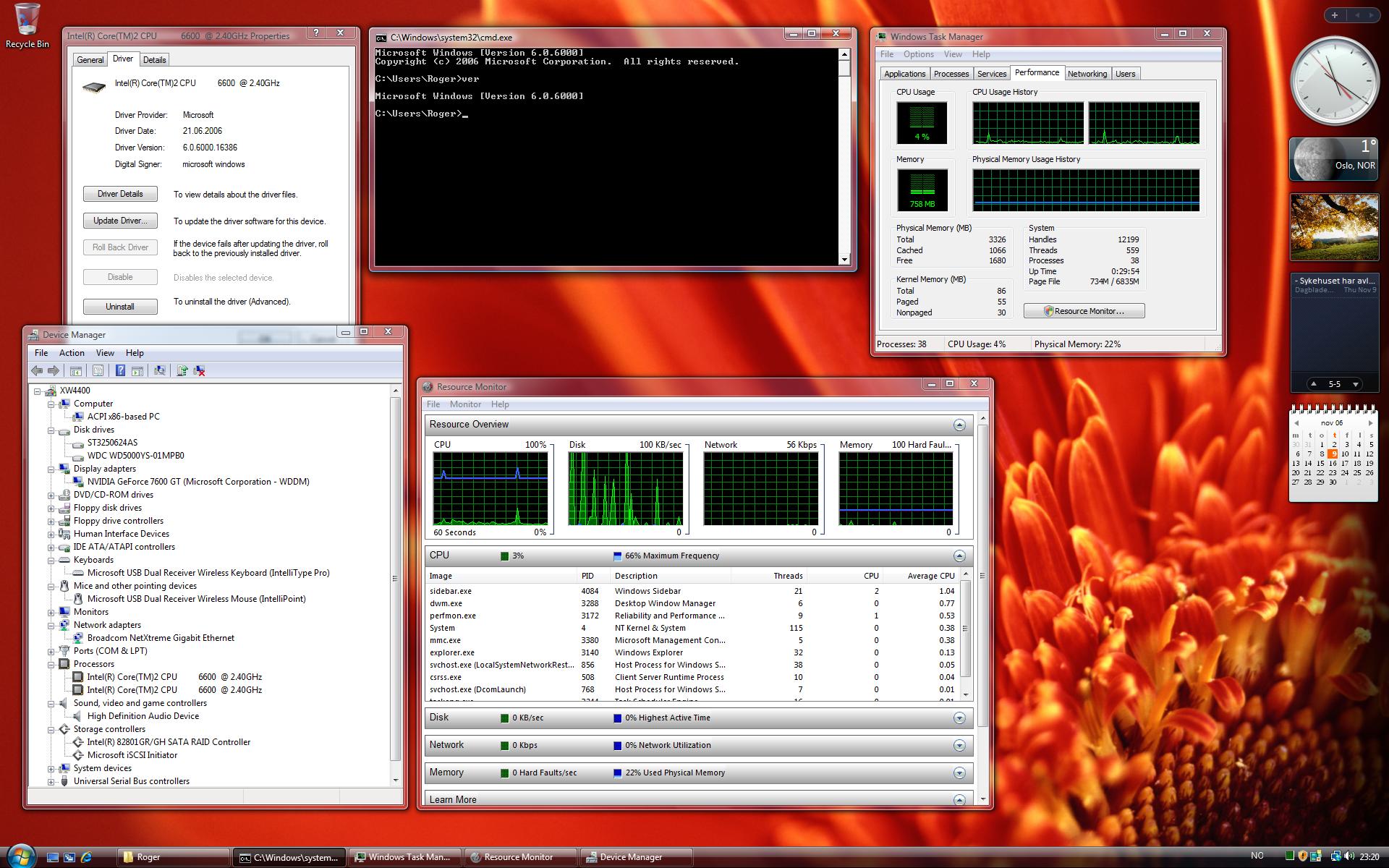Click the calendar gadget next month arrow
The width and height of the screenshot is (1389, 868).
tap(1370, 423)
